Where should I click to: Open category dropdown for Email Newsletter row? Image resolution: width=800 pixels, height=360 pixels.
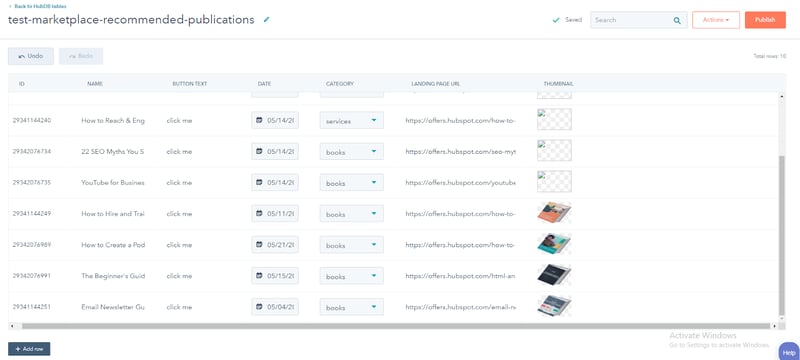point(352,307)
